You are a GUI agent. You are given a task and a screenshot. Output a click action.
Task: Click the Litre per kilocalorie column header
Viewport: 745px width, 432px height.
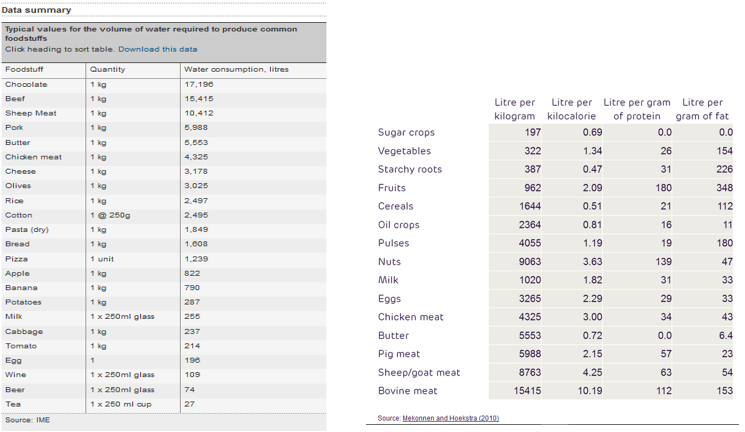coord(571,109)
